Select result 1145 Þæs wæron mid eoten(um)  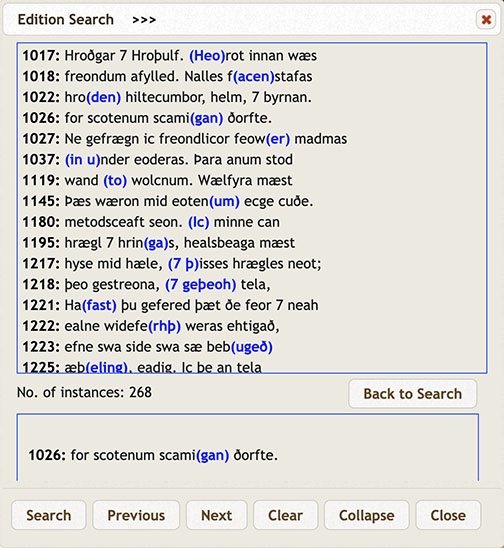click(167, 201)
